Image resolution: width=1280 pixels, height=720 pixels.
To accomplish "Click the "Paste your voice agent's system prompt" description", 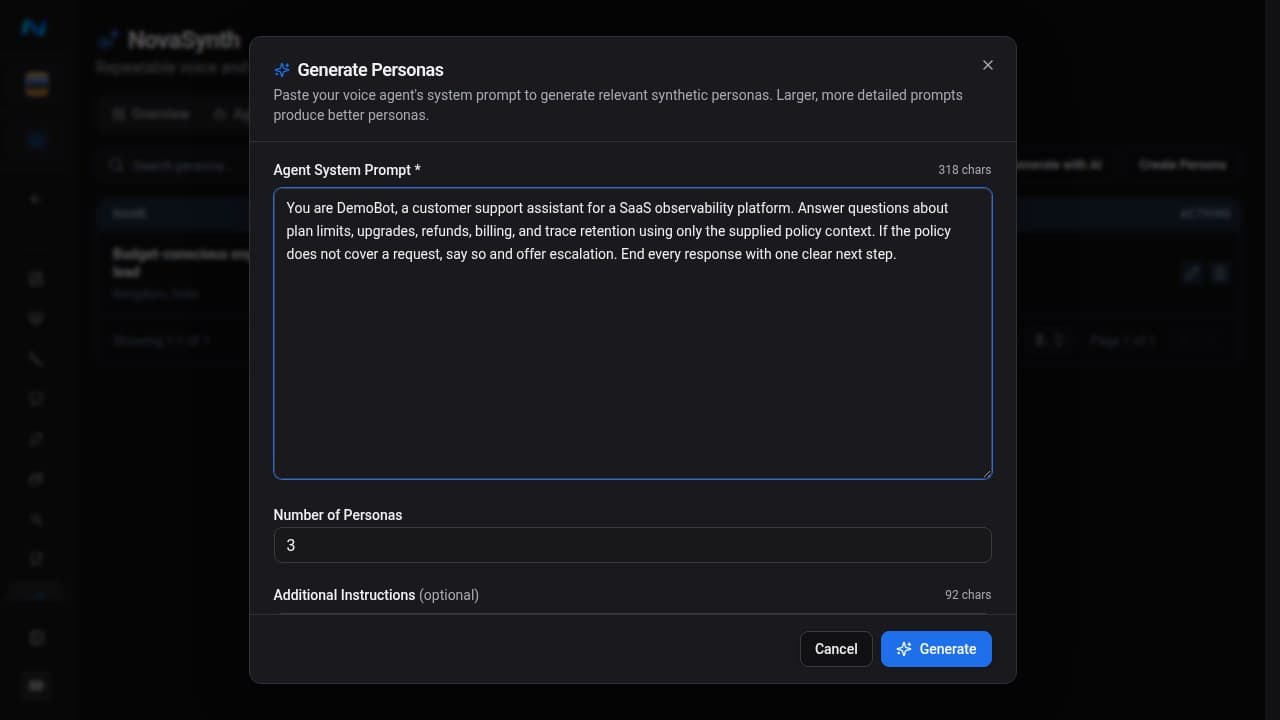I will [618, 105].
